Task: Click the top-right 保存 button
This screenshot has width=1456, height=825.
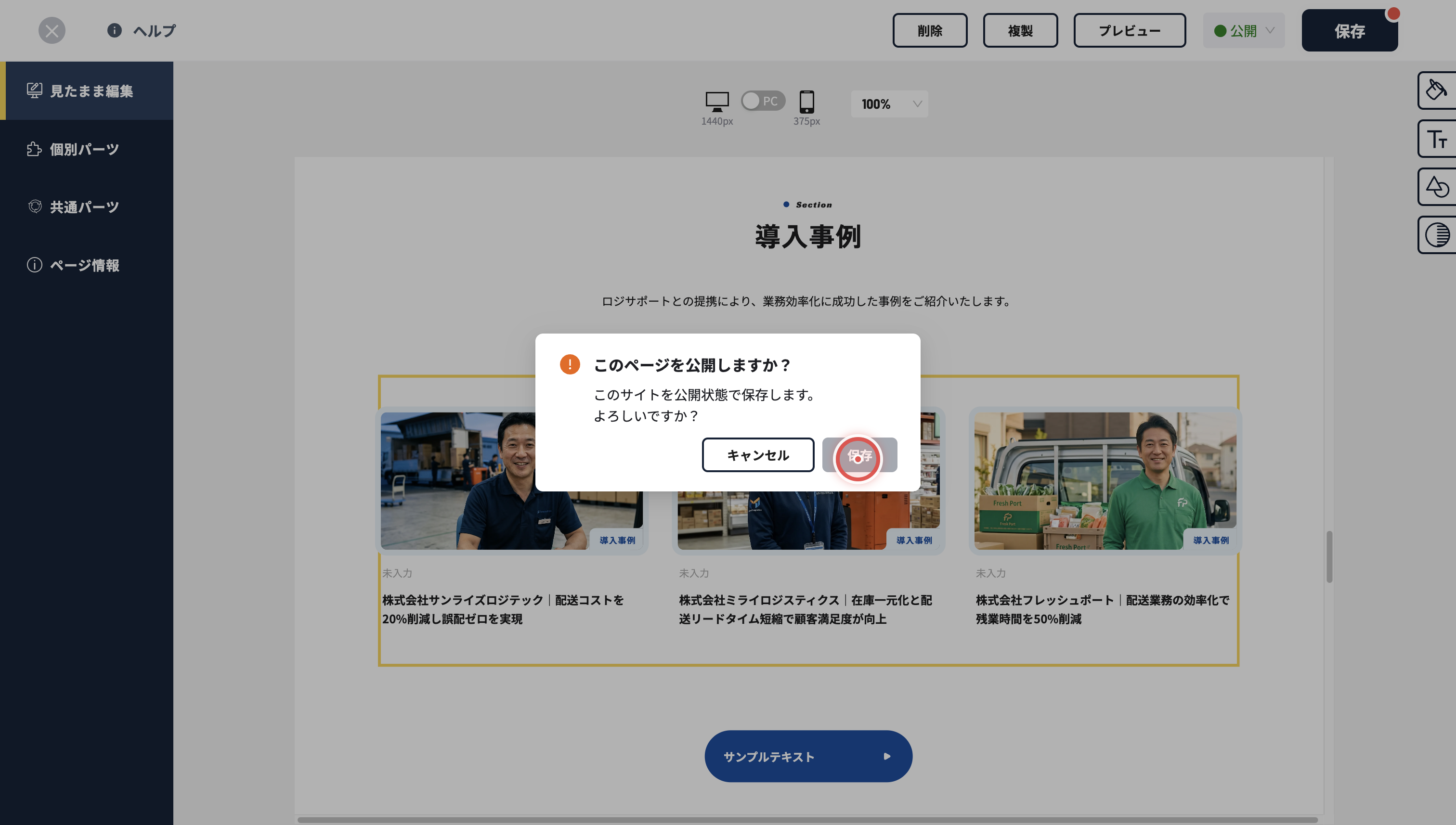Action: click(1350, 31)
